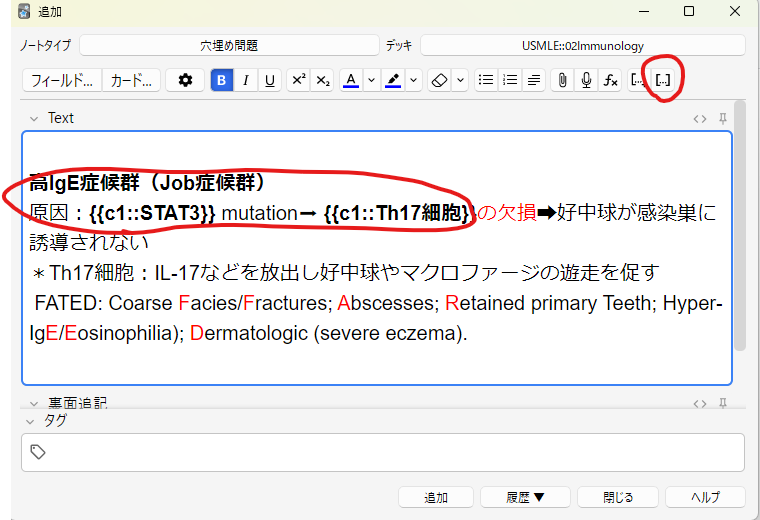Viewport: 760px width, 520px height.
Task: Minimize the 追加 window
Action: point(644,12)
